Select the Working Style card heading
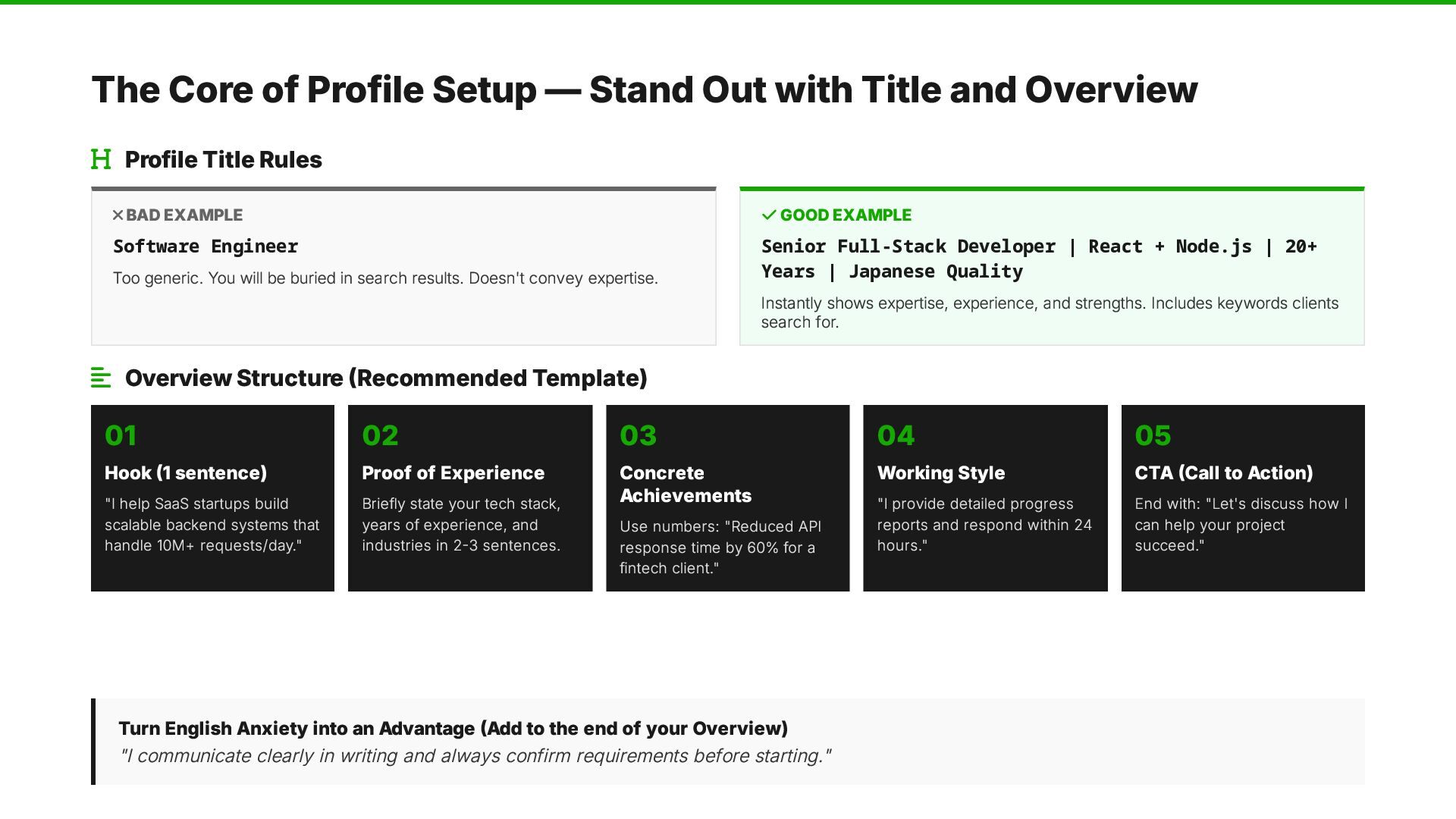 click(x=940, y=473)
